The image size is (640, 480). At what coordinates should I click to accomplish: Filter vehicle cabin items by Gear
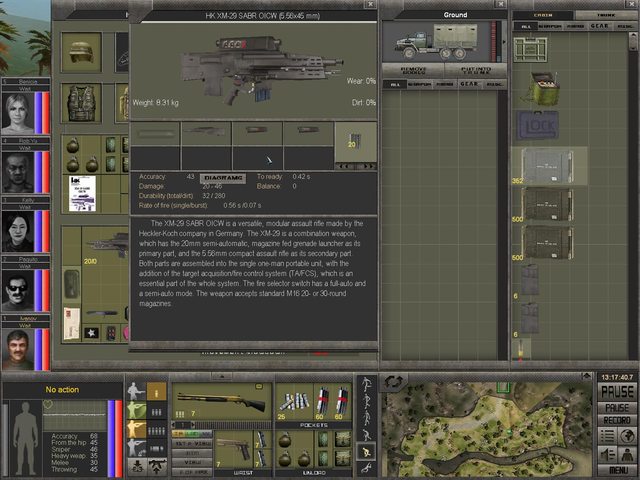coord(599,26)
